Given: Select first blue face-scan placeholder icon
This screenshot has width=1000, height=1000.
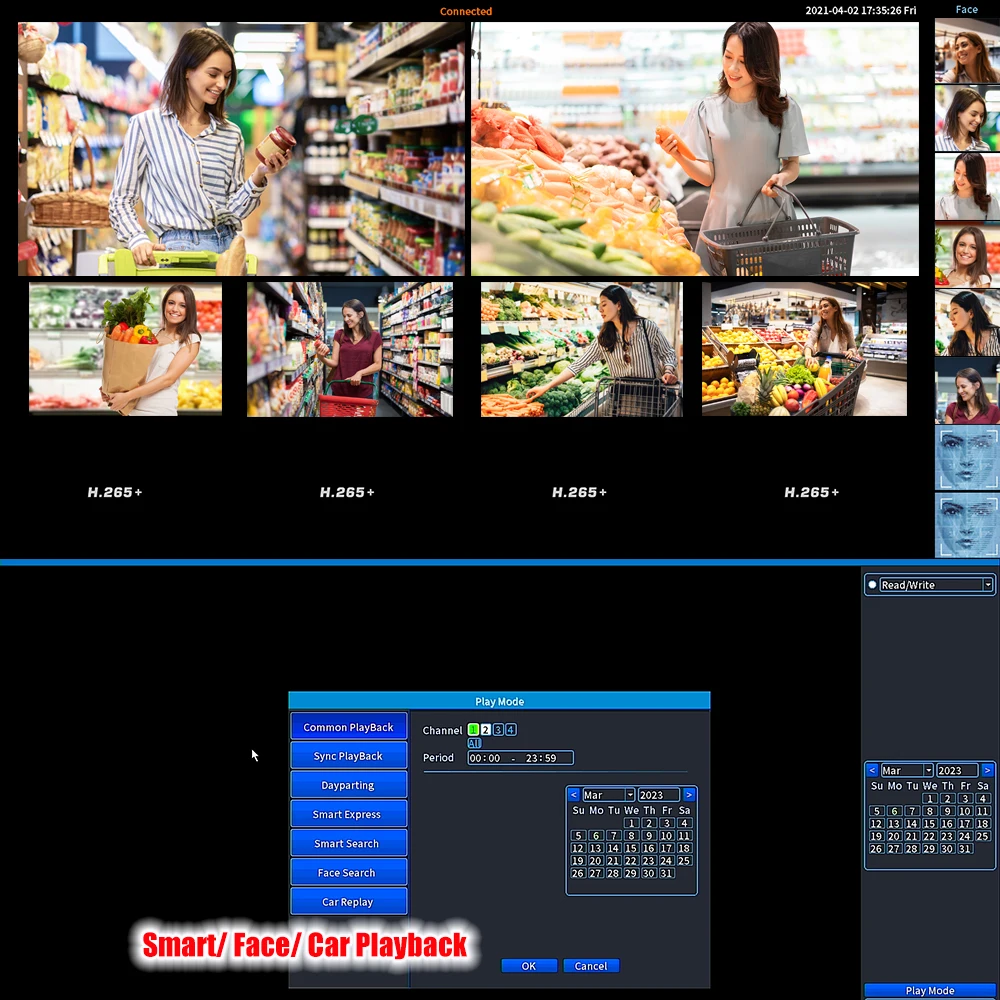Looking at the screenshot, I should tap(967, 459).
